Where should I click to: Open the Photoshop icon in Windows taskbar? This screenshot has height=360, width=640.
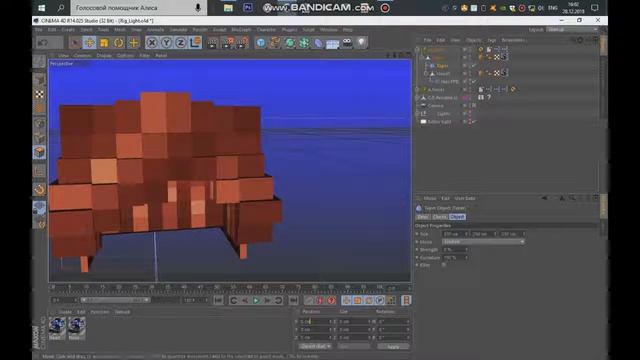(247, 8)
